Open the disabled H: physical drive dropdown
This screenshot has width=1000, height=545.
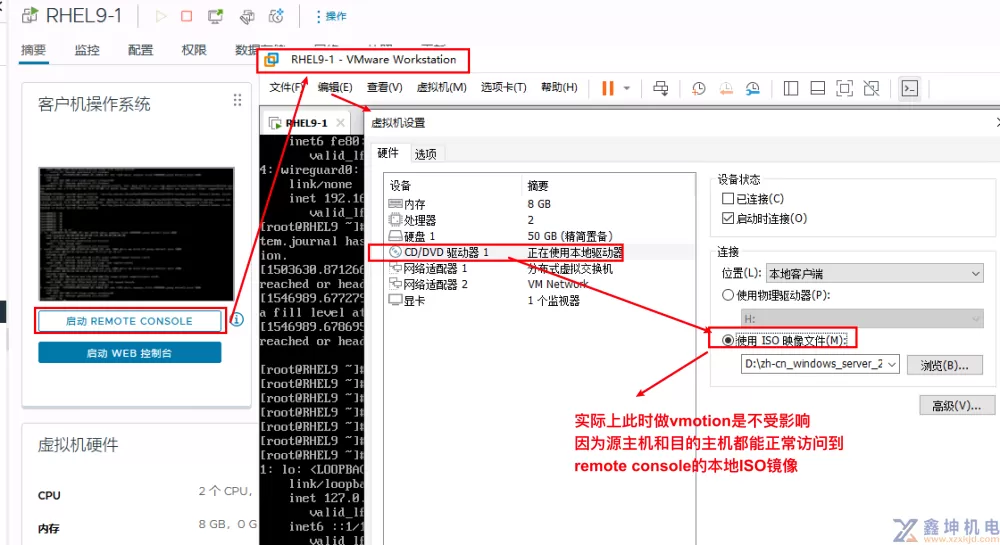[x=862, y=318]
